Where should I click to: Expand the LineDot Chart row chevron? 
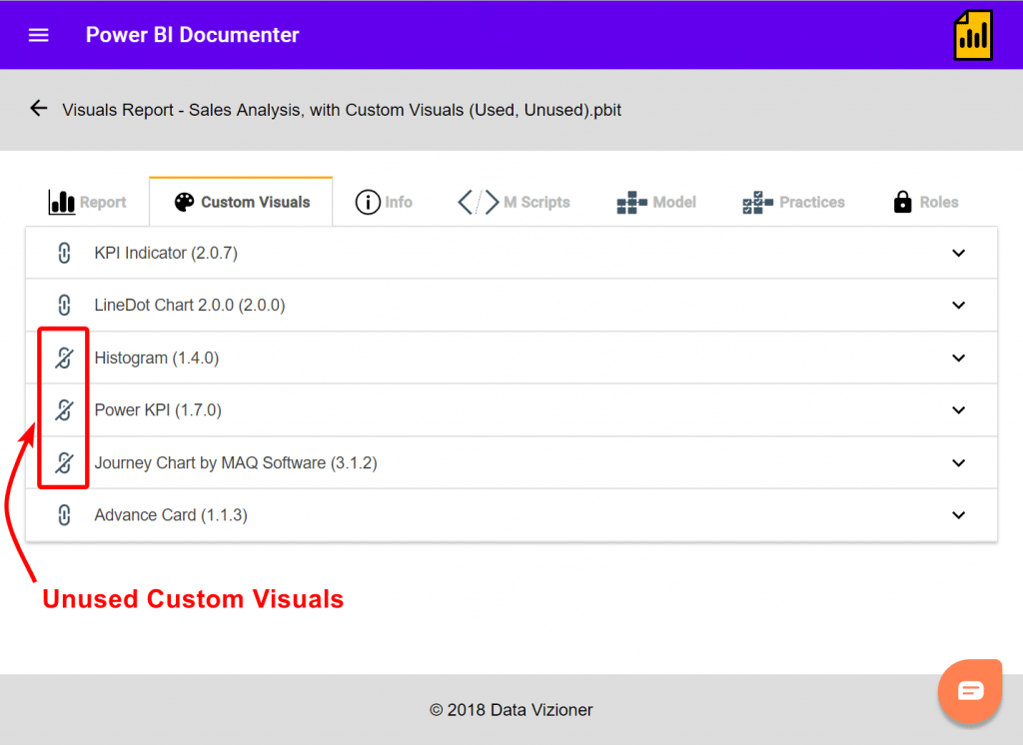coord(958,305)
